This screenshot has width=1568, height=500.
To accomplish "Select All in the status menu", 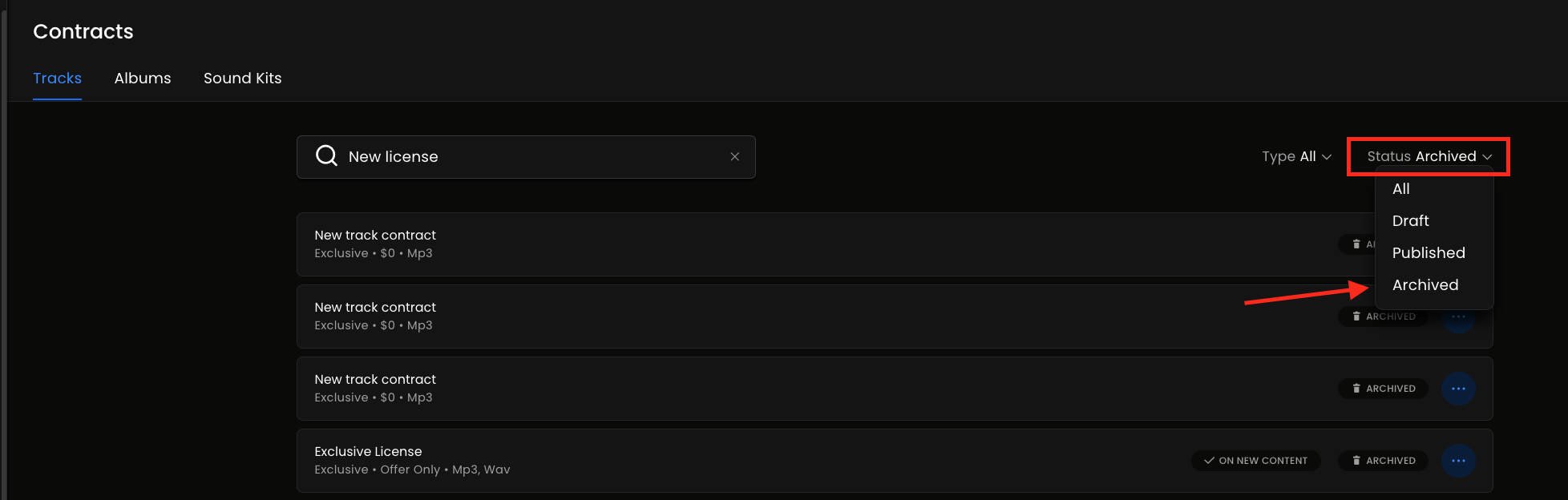I will click(x=1401, y=189).
